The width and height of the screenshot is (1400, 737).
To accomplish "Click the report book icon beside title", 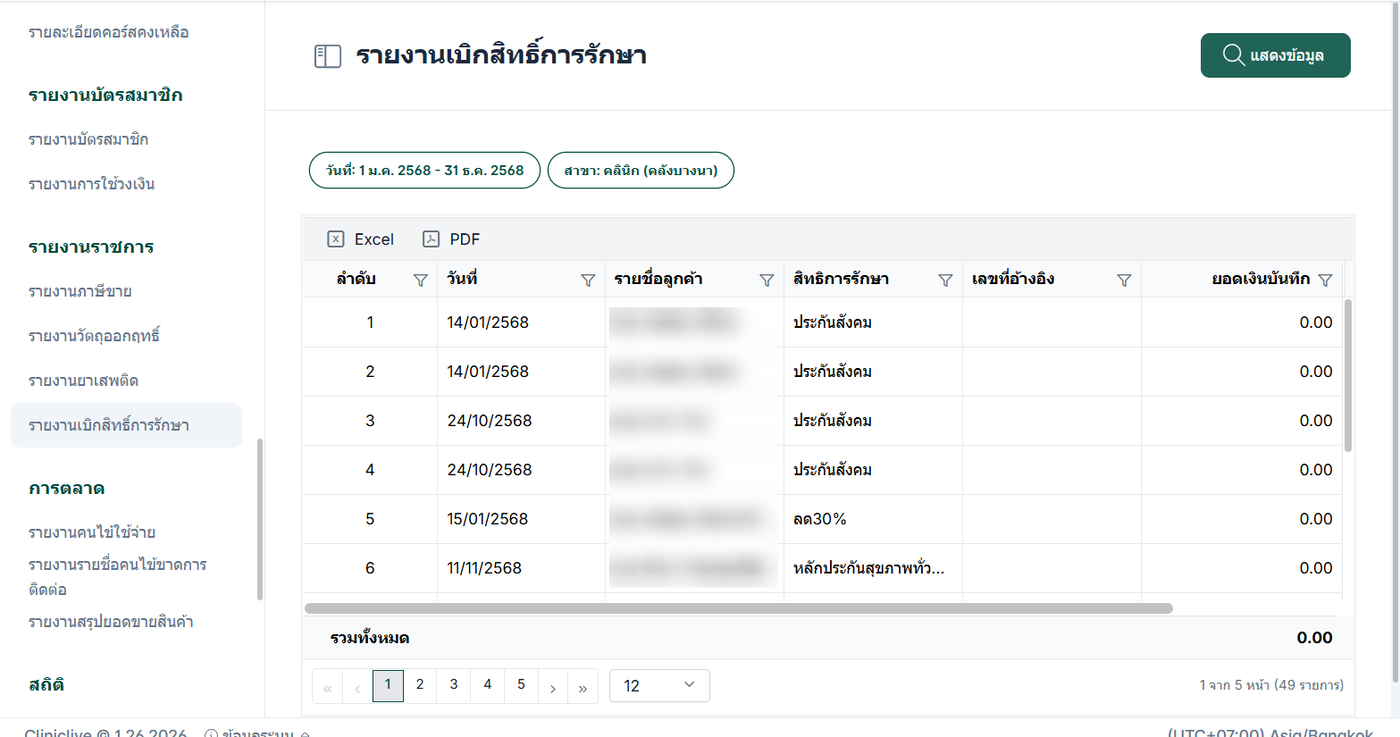I will pyautogui.click(x=328, y=56).
